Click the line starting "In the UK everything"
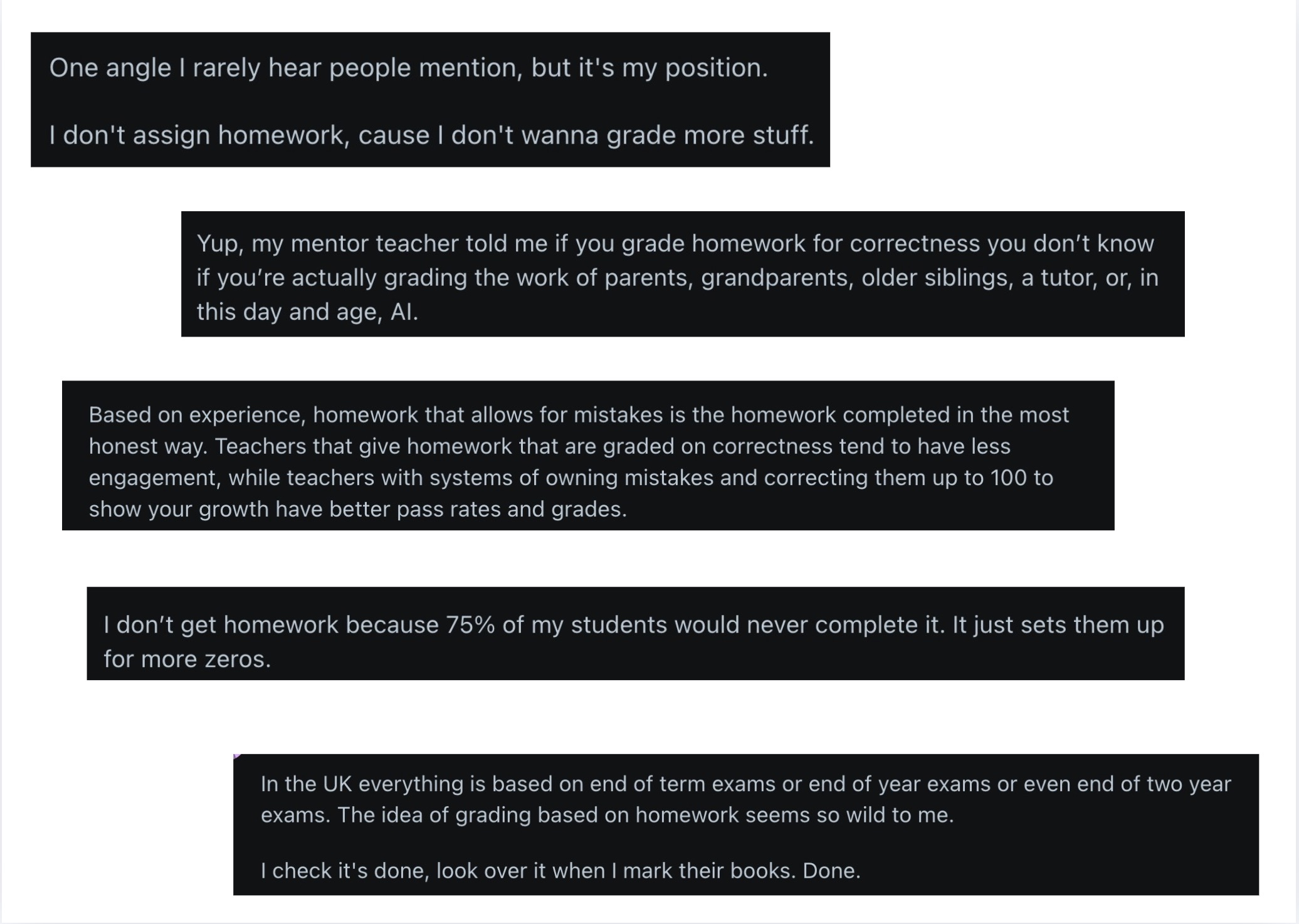Image resolution: width=1299 pixels, height=924 pixels. pyautogui.click(x=745, y=784)
